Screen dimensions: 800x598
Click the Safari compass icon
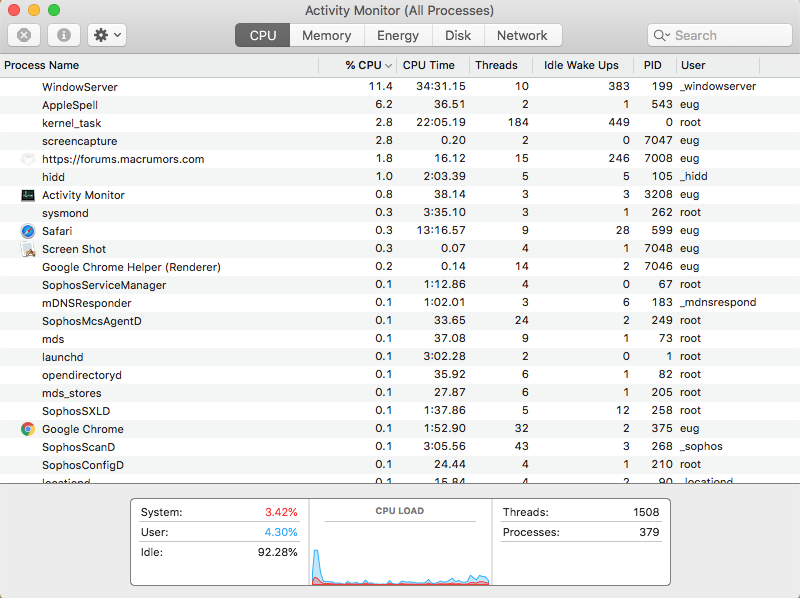28,231
